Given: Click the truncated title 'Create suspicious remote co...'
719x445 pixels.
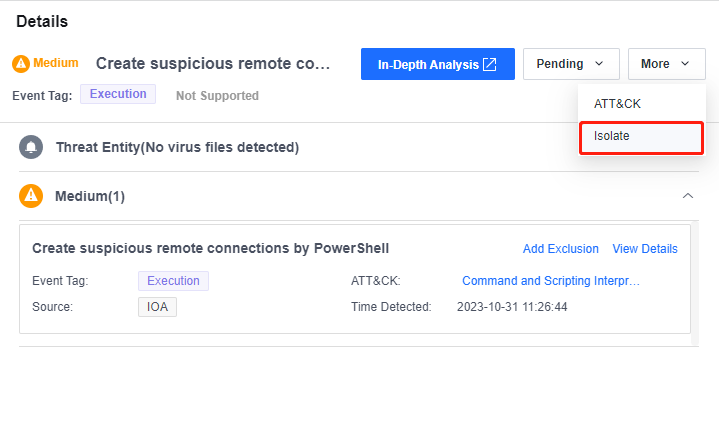Looking at the screenshot, I should point(213,64).
